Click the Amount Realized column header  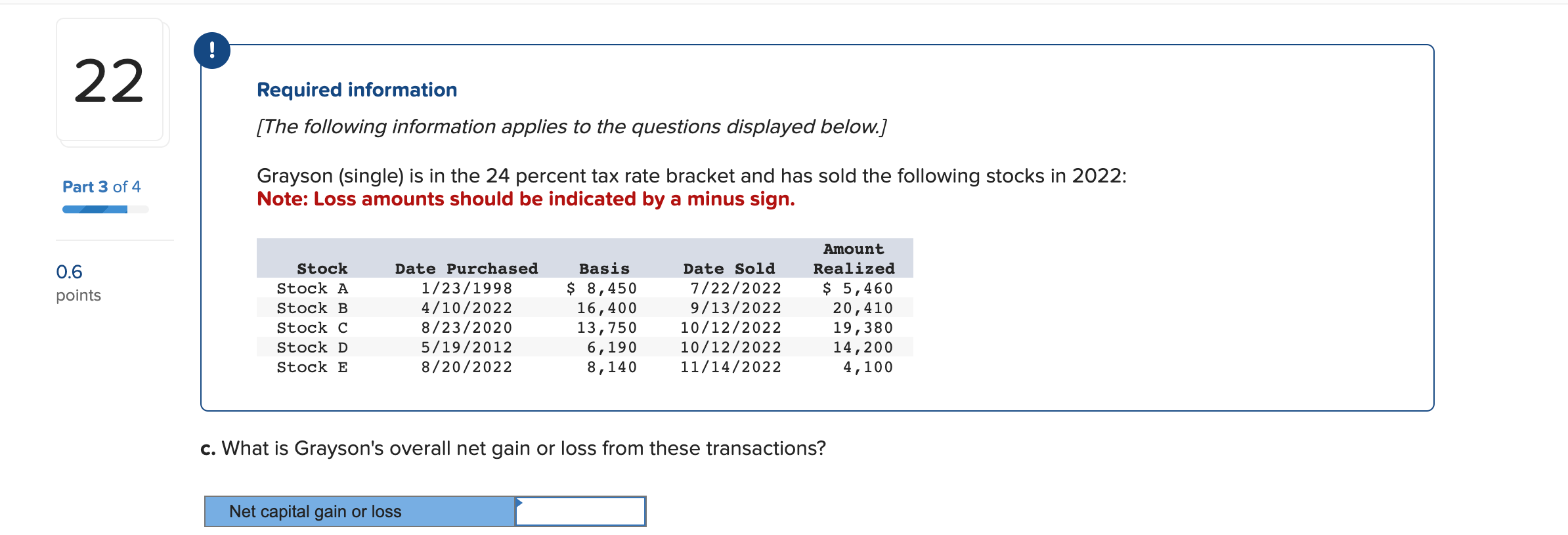point(854,259)
